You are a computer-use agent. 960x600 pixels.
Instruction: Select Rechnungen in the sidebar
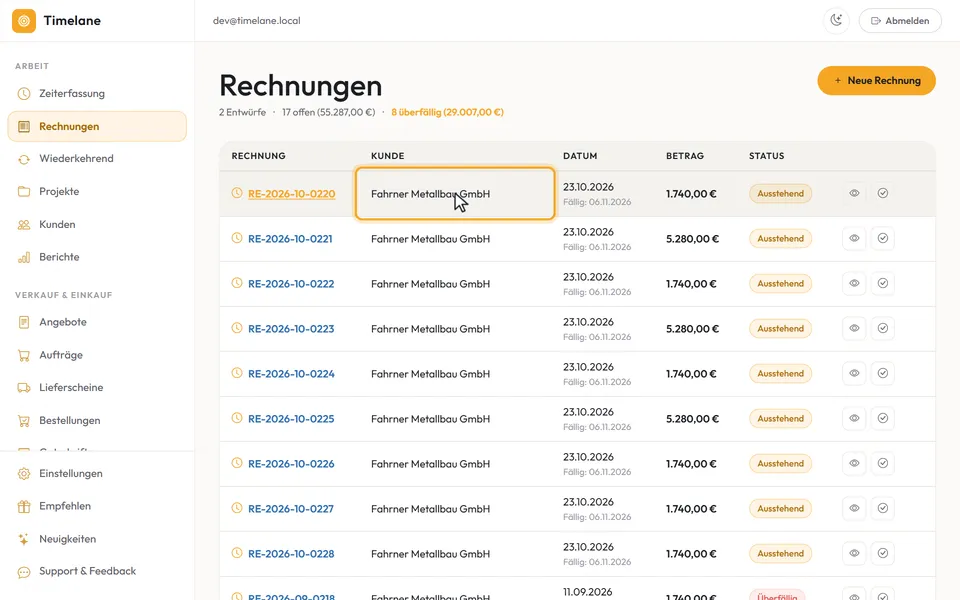97,126
